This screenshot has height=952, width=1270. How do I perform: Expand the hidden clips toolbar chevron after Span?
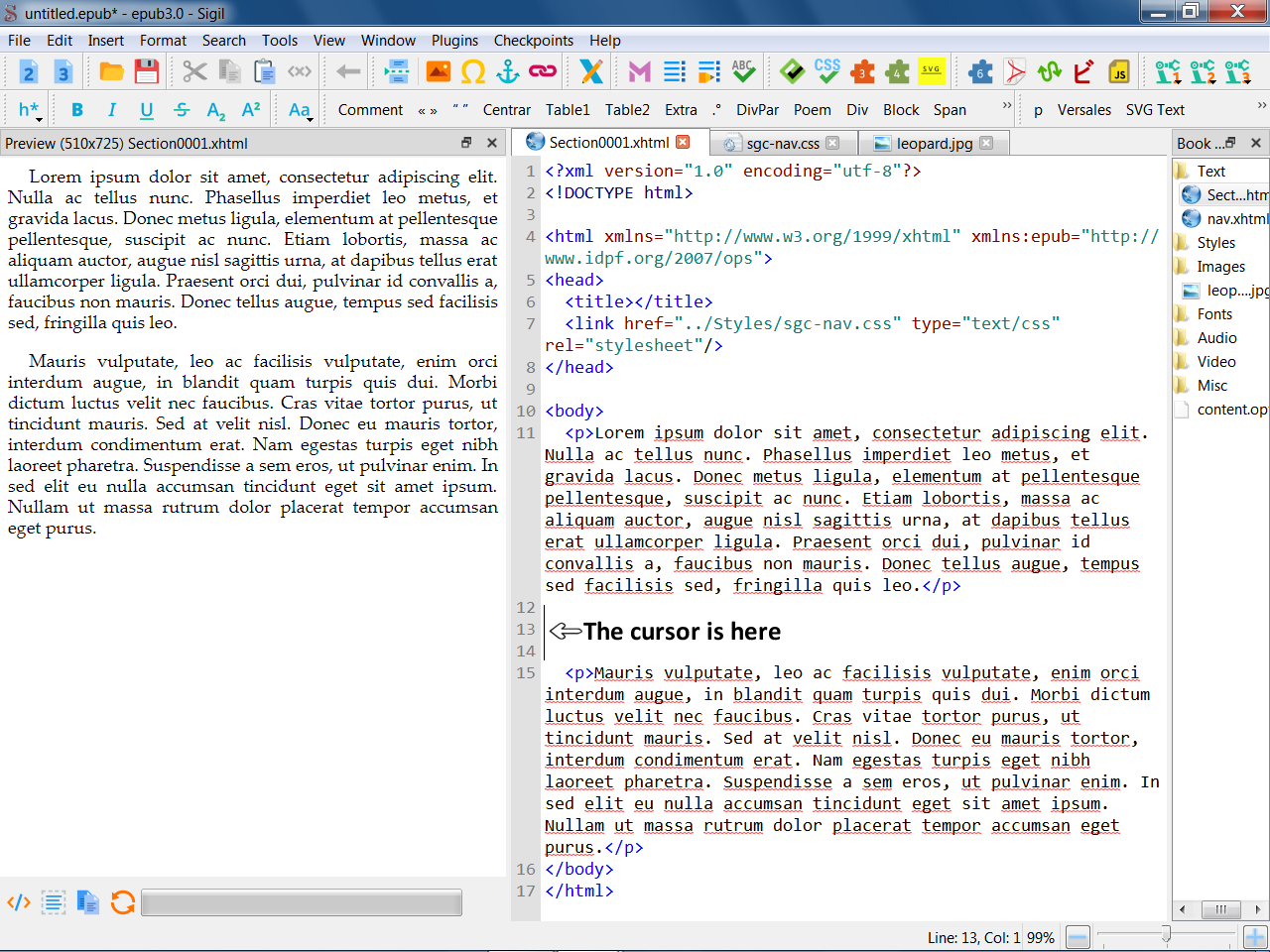pyautogui.click(x=1007, y=105)
